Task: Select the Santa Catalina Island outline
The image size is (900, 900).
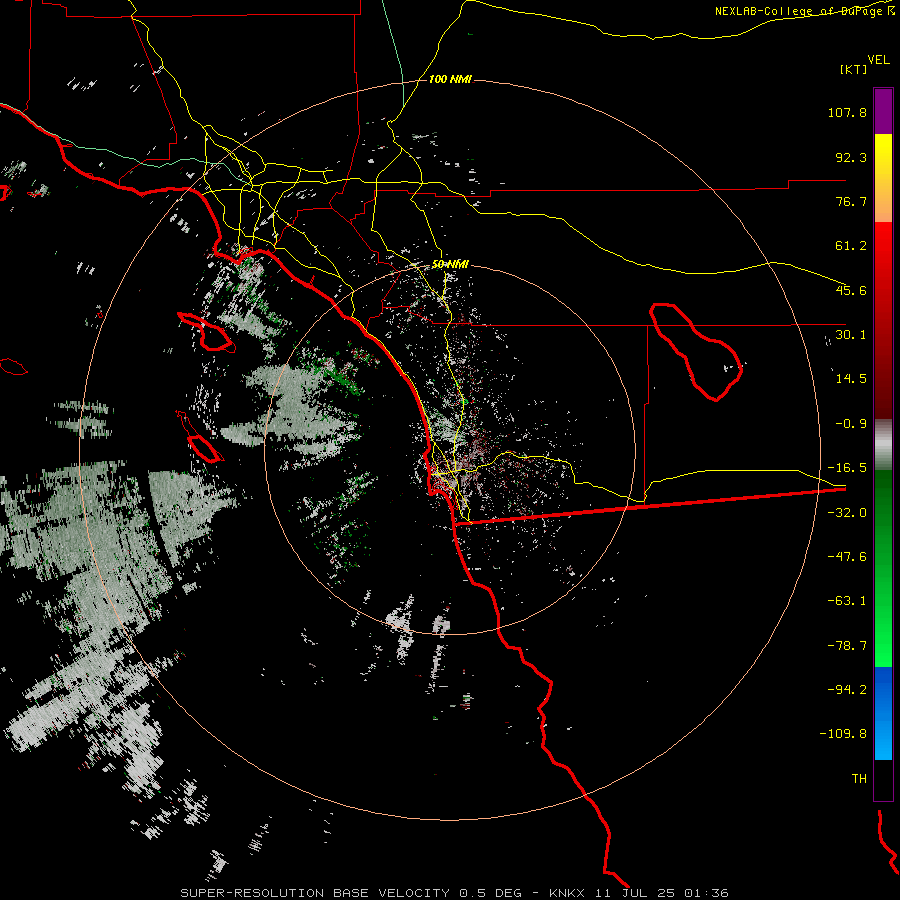Action: coord(206,332)
